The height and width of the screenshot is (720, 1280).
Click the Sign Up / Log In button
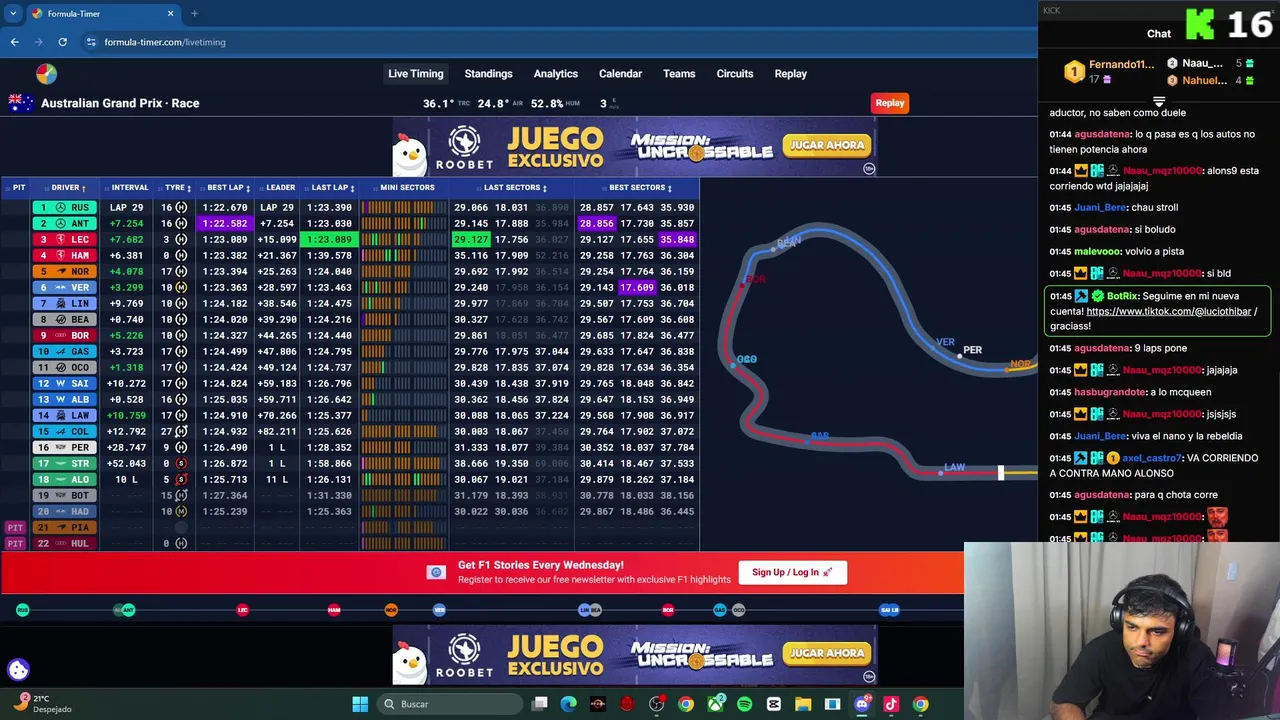click(x=792, y=572)
